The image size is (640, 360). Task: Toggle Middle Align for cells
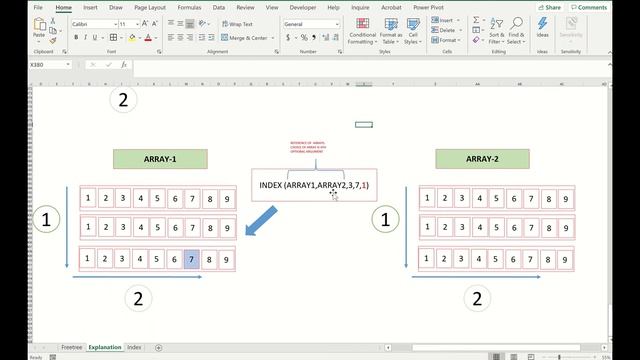coord(180,24)
